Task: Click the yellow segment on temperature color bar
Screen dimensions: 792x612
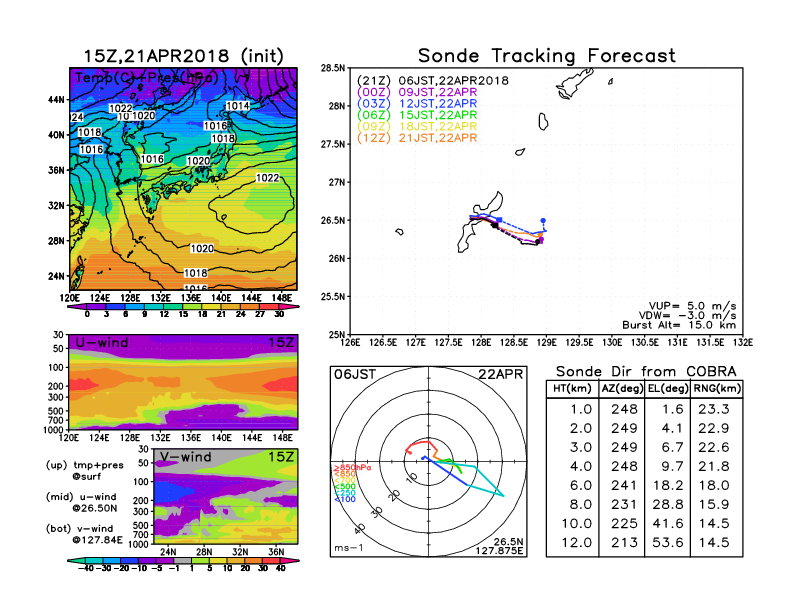Action: tap(212, 307)
